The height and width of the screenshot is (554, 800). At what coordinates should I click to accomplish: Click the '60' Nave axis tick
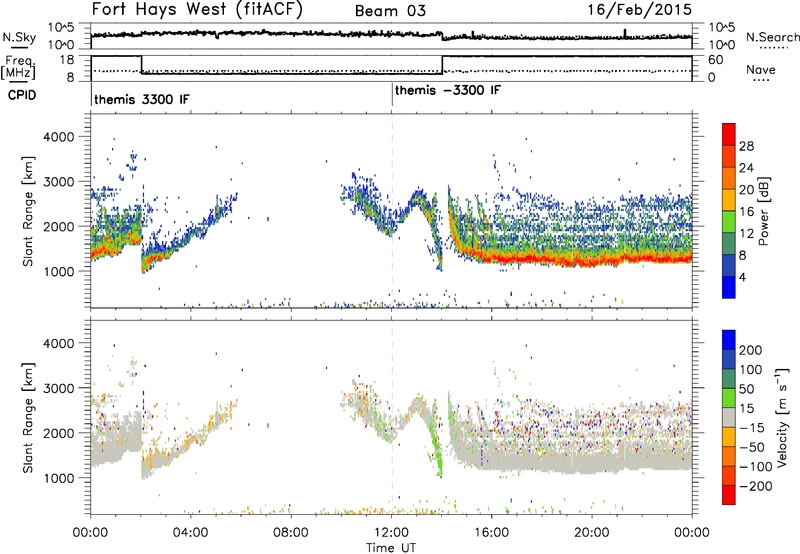(716, 60)
